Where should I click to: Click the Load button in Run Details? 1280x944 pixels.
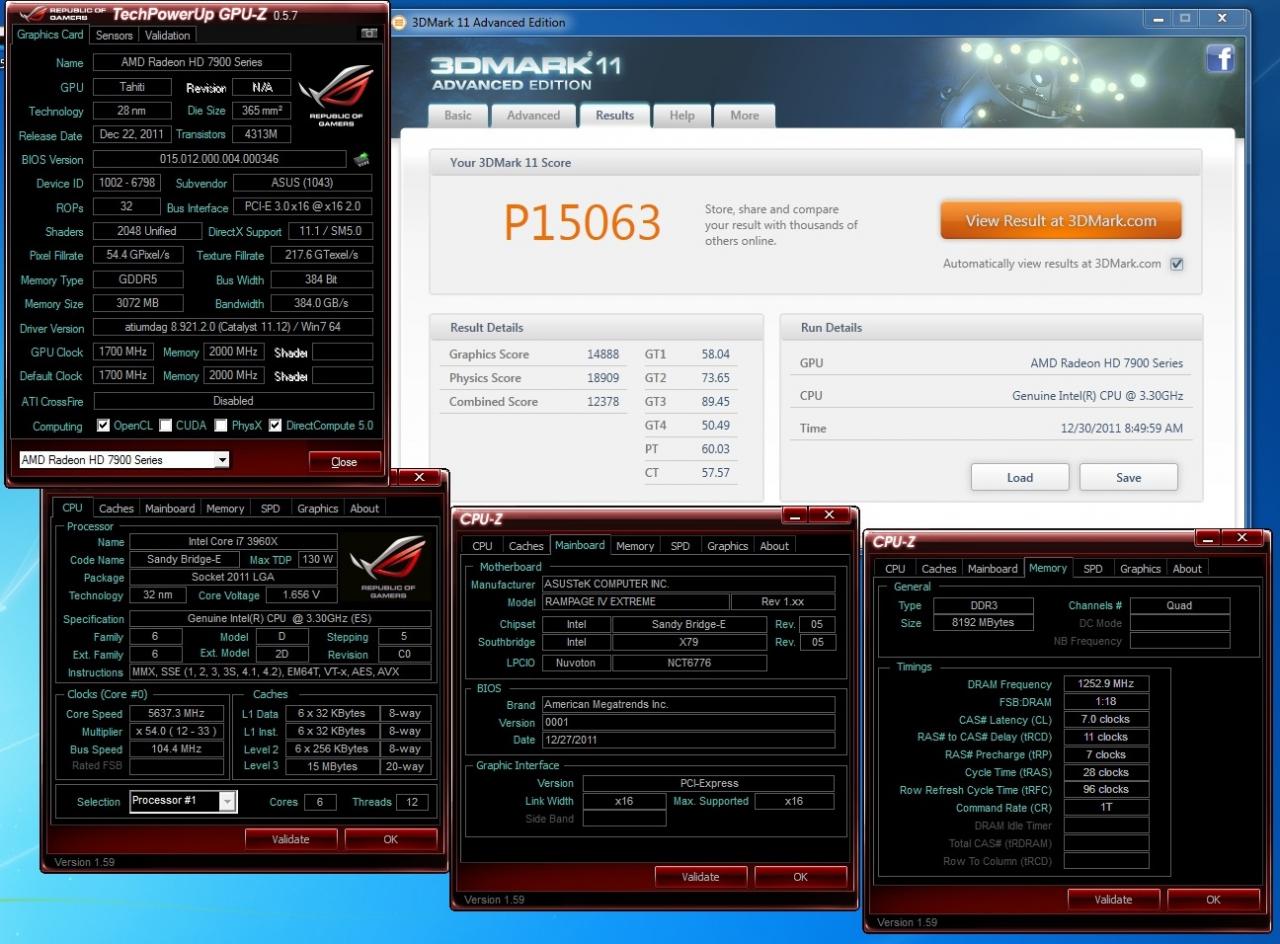[1020, 477]
